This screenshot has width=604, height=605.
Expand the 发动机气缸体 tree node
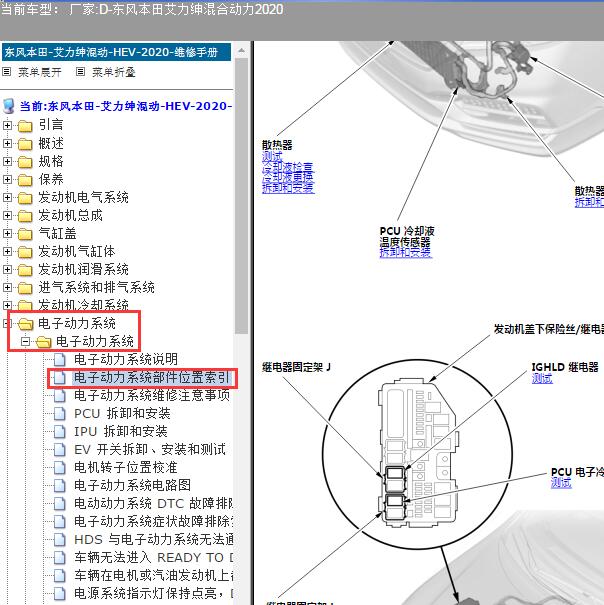(7, 252)
